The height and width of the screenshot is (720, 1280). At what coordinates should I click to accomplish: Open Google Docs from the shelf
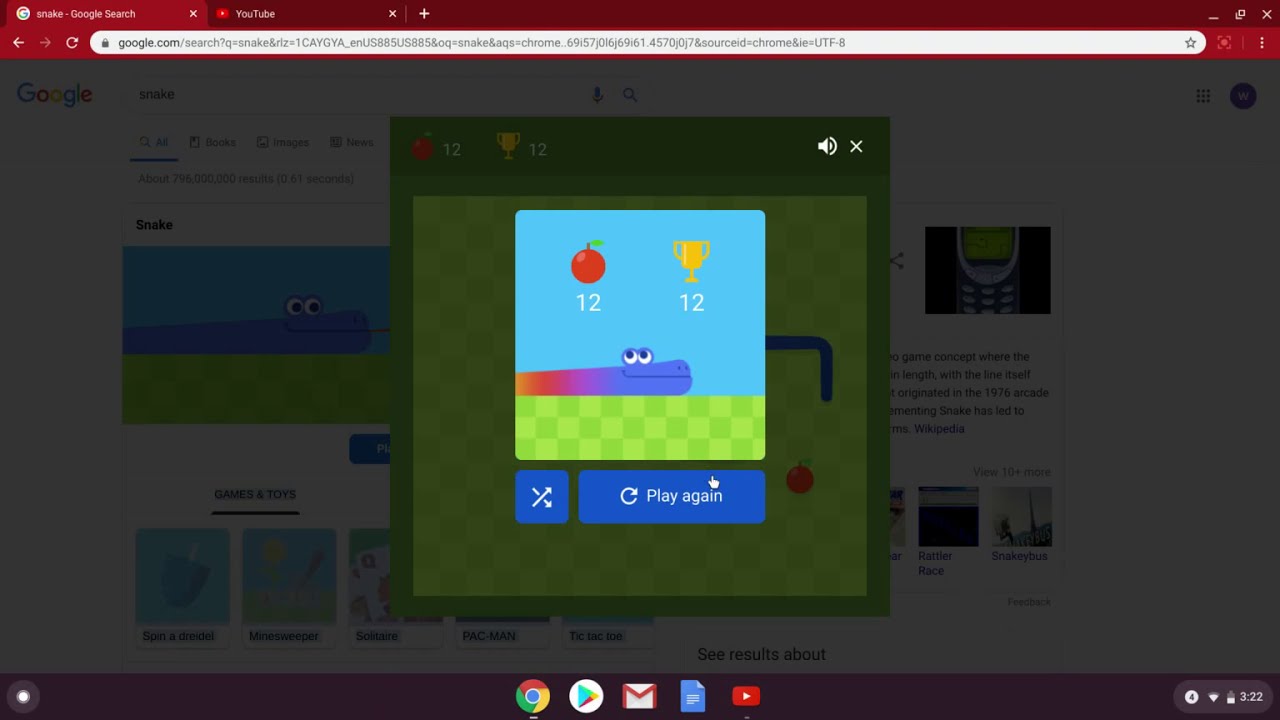693,696
